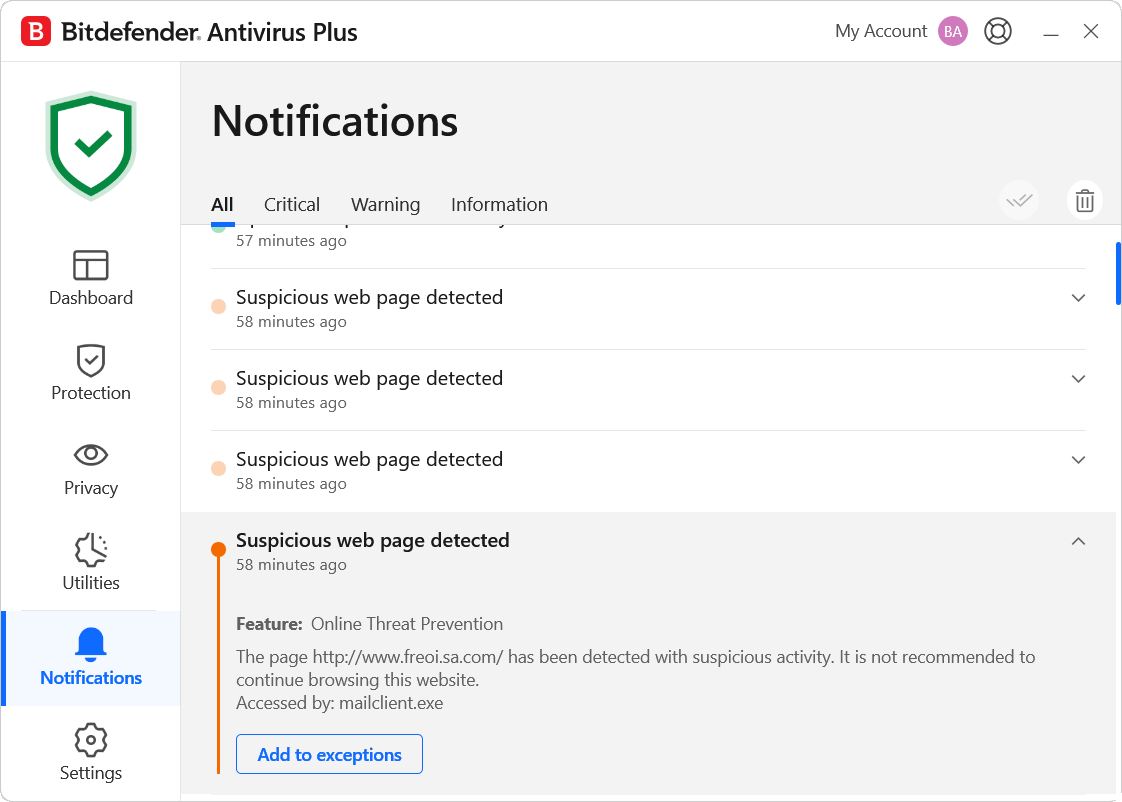Viewport: 1122px width, 802px height.
Task: Click the Add to exceptions button
Action: 329,754
